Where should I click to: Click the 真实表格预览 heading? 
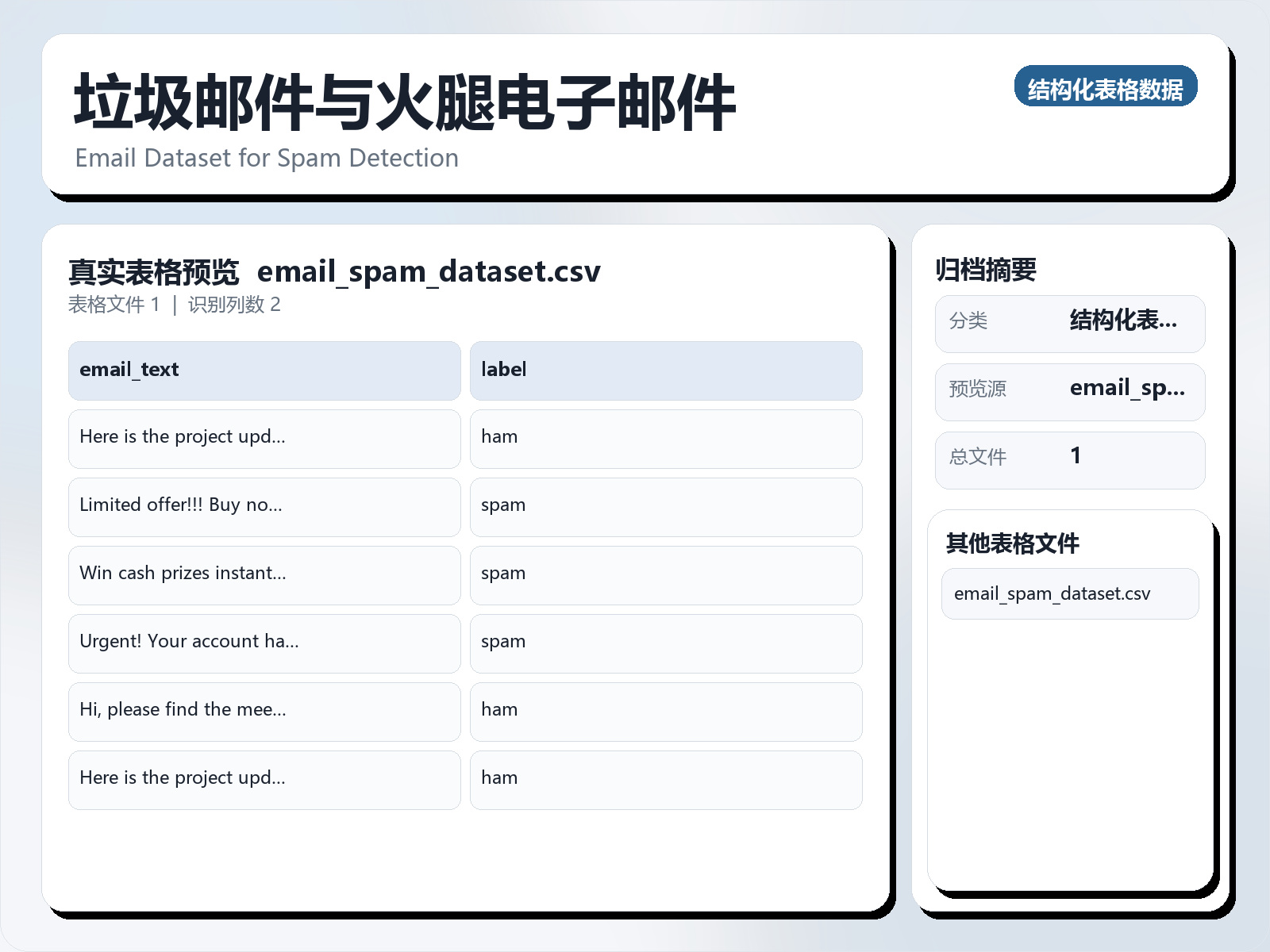(x=154, y=271)
